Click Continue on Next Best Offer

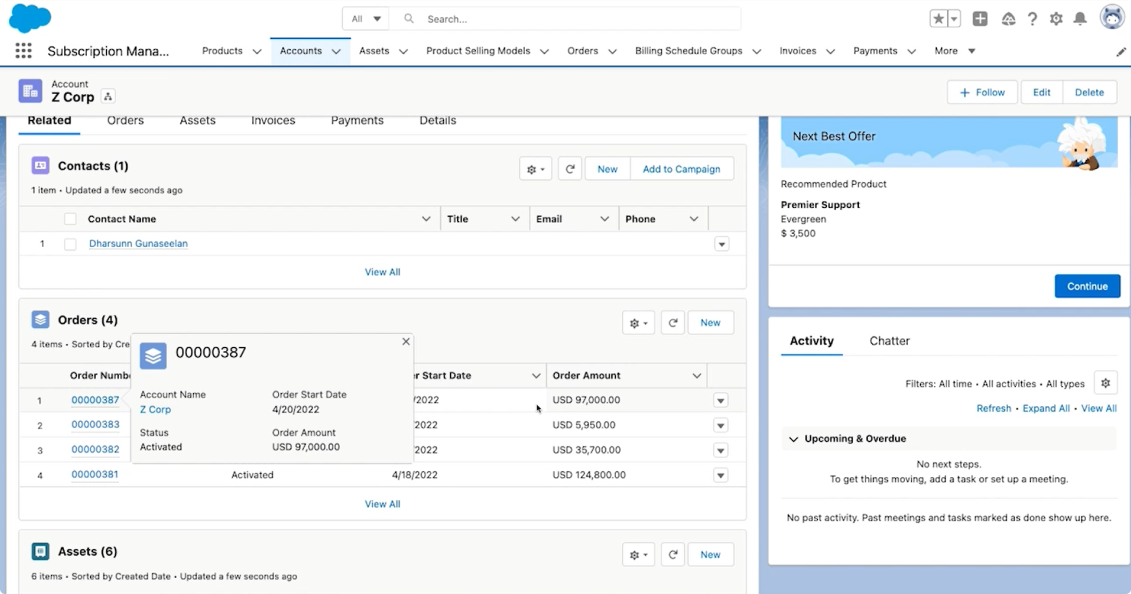point(1087,286)
